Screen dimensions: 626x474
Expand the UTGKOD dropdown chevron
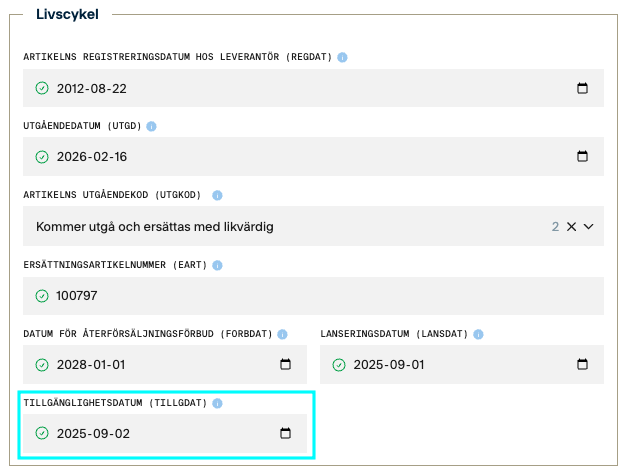[x=589, y=226]
